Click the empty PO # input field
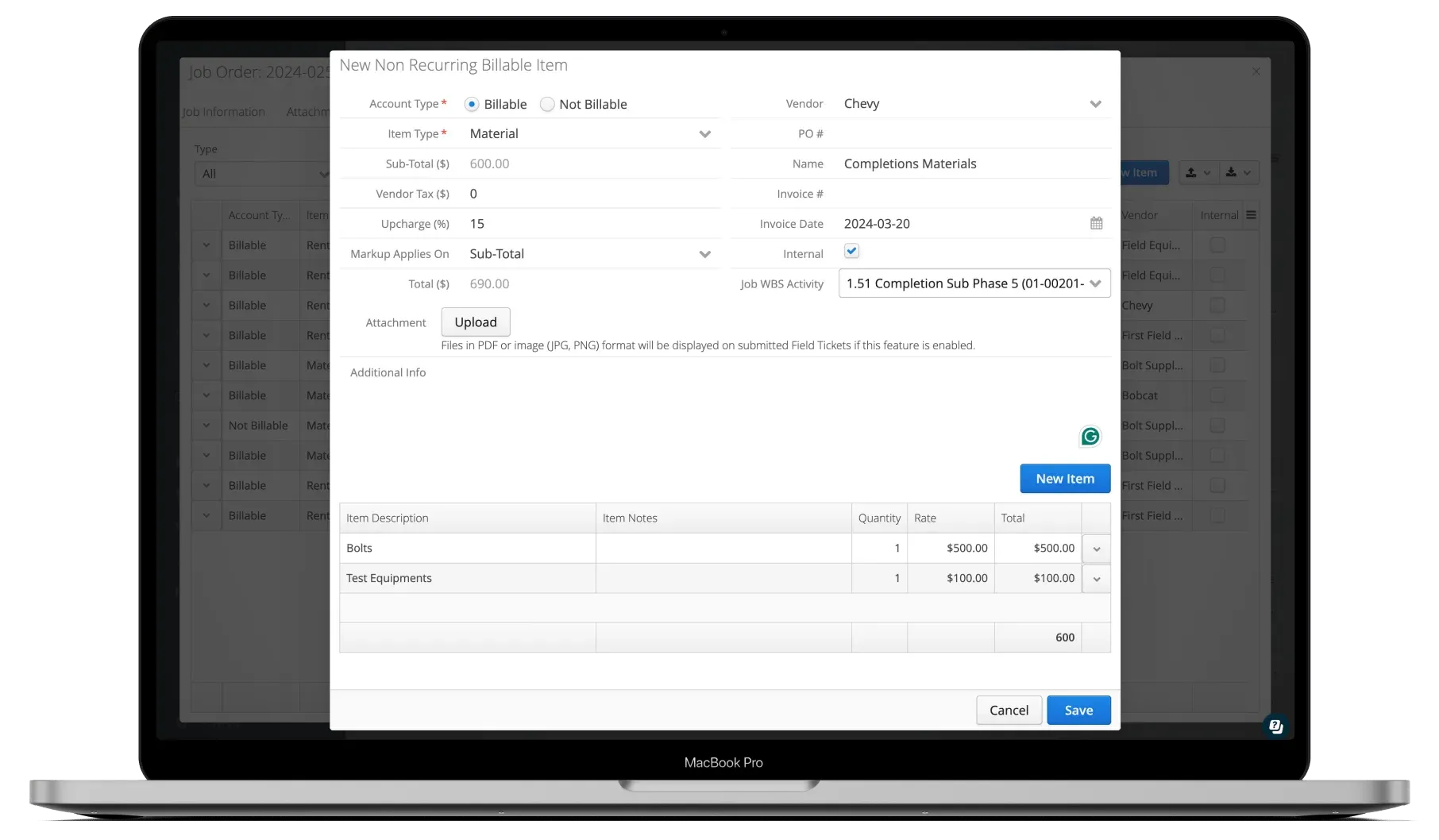 (x=953, y=133)
